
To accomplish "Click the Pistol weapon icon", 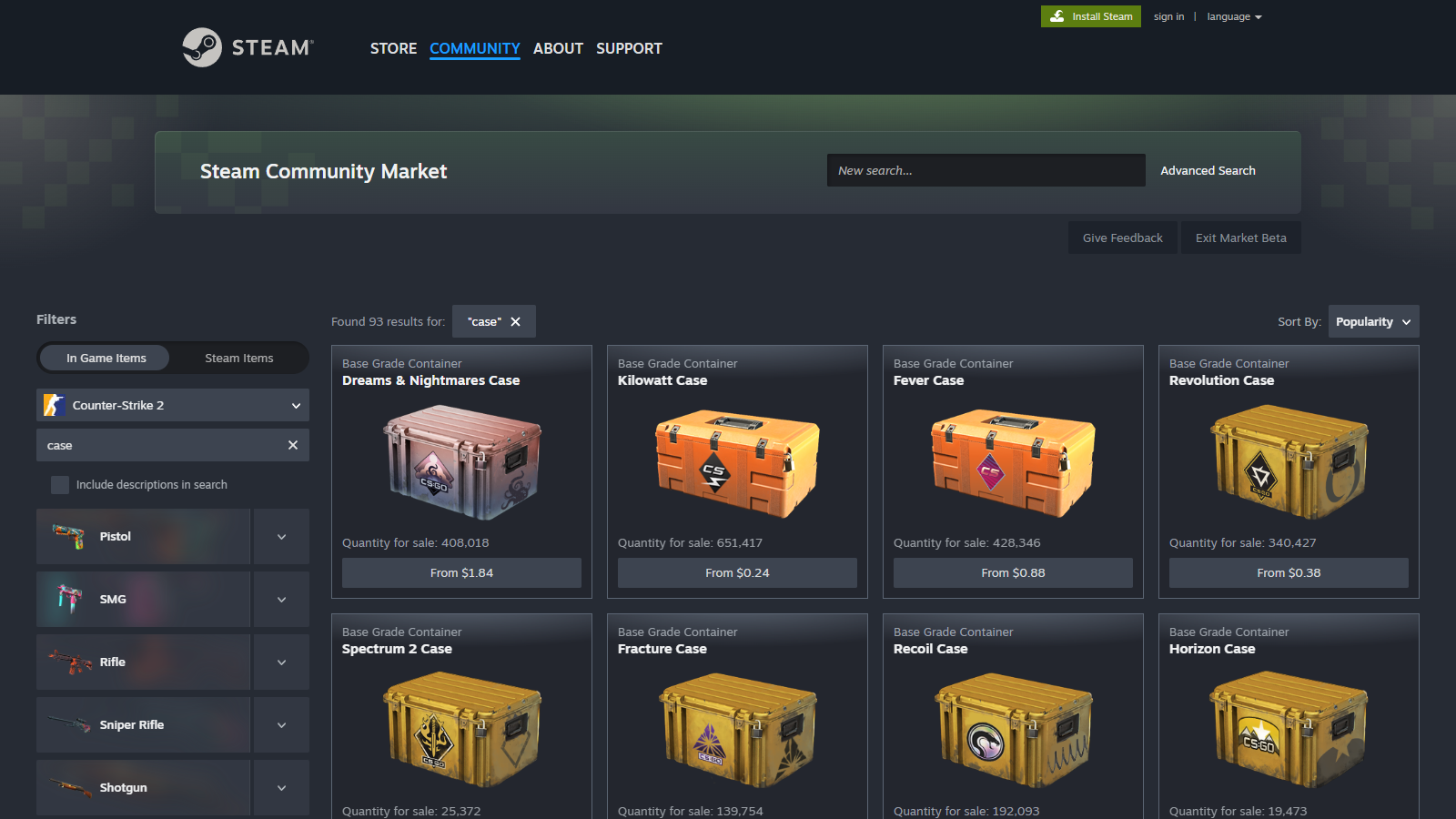I will coord(68,536).
